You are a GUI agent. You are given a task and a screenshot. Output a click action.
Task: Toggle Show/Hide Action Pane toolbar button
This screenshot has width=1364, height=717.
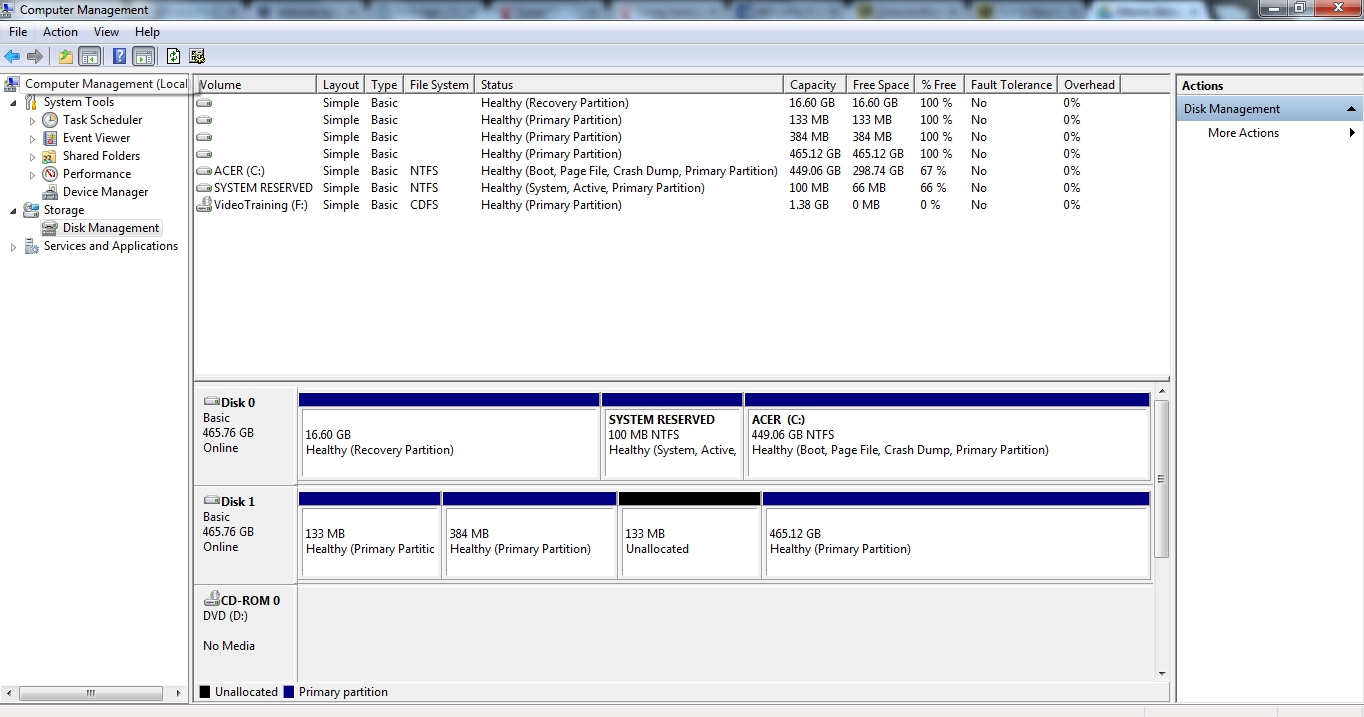[144, 56]
